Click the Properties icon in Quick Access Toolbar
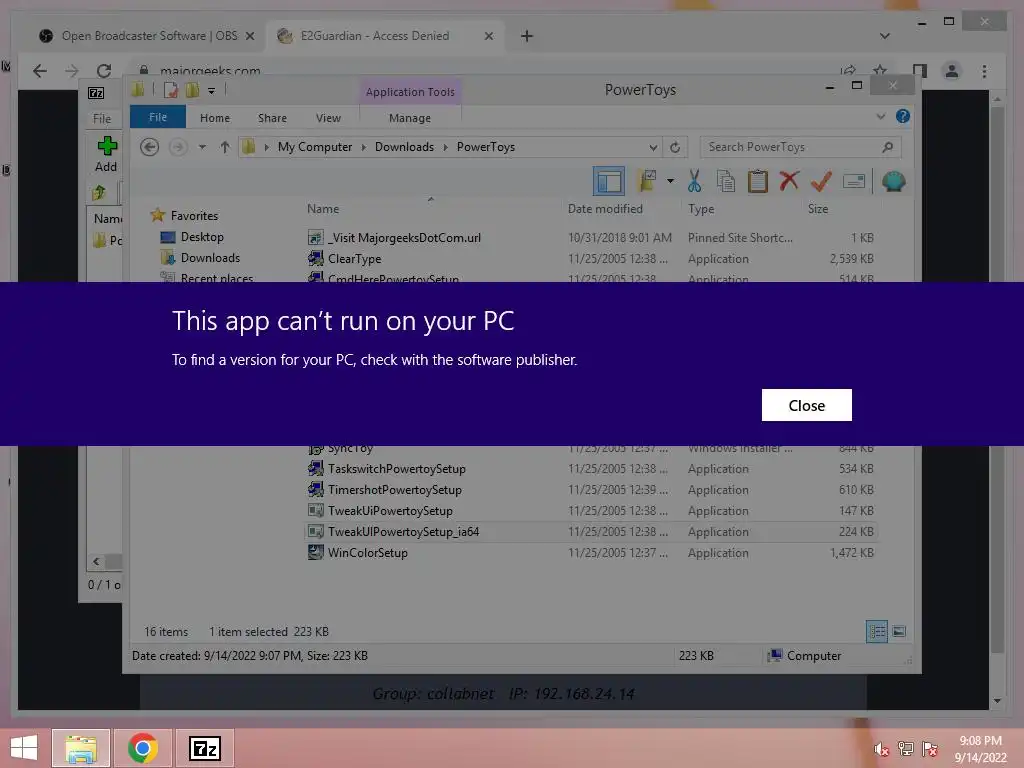Viewport: 1024px width, 768px height. click(170, 90)
